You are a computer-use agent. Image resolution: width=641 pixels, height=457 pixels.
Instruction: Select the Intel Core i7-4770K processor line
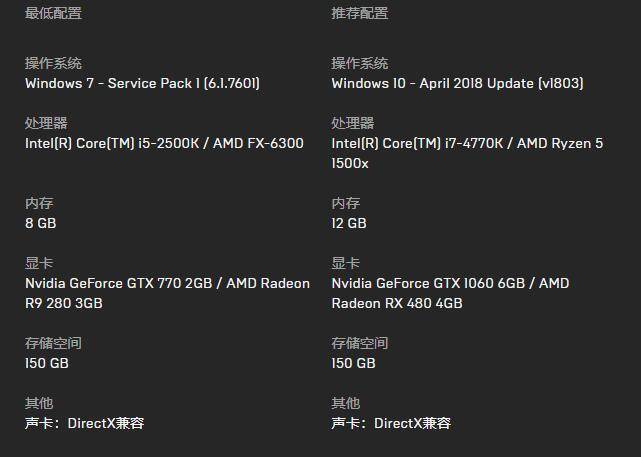pos(467,144)
